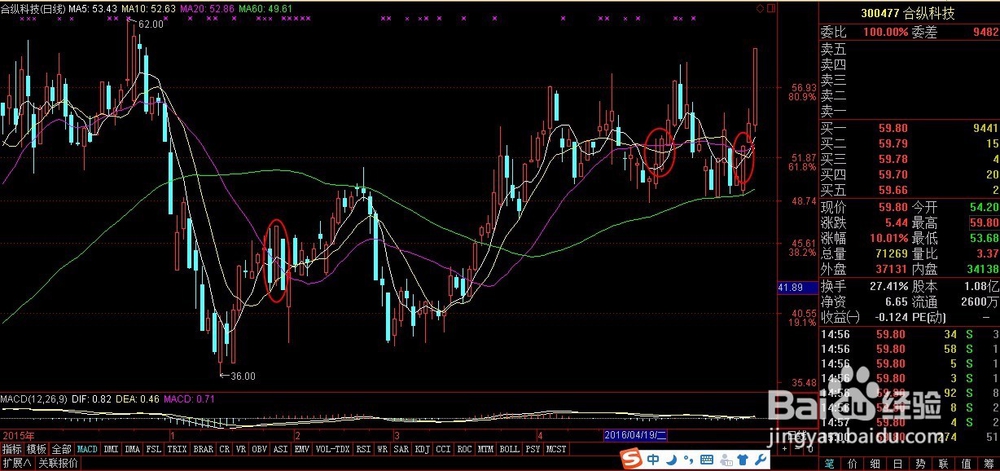
Task: Select the 指标 indicator tab
Action: 12,449
